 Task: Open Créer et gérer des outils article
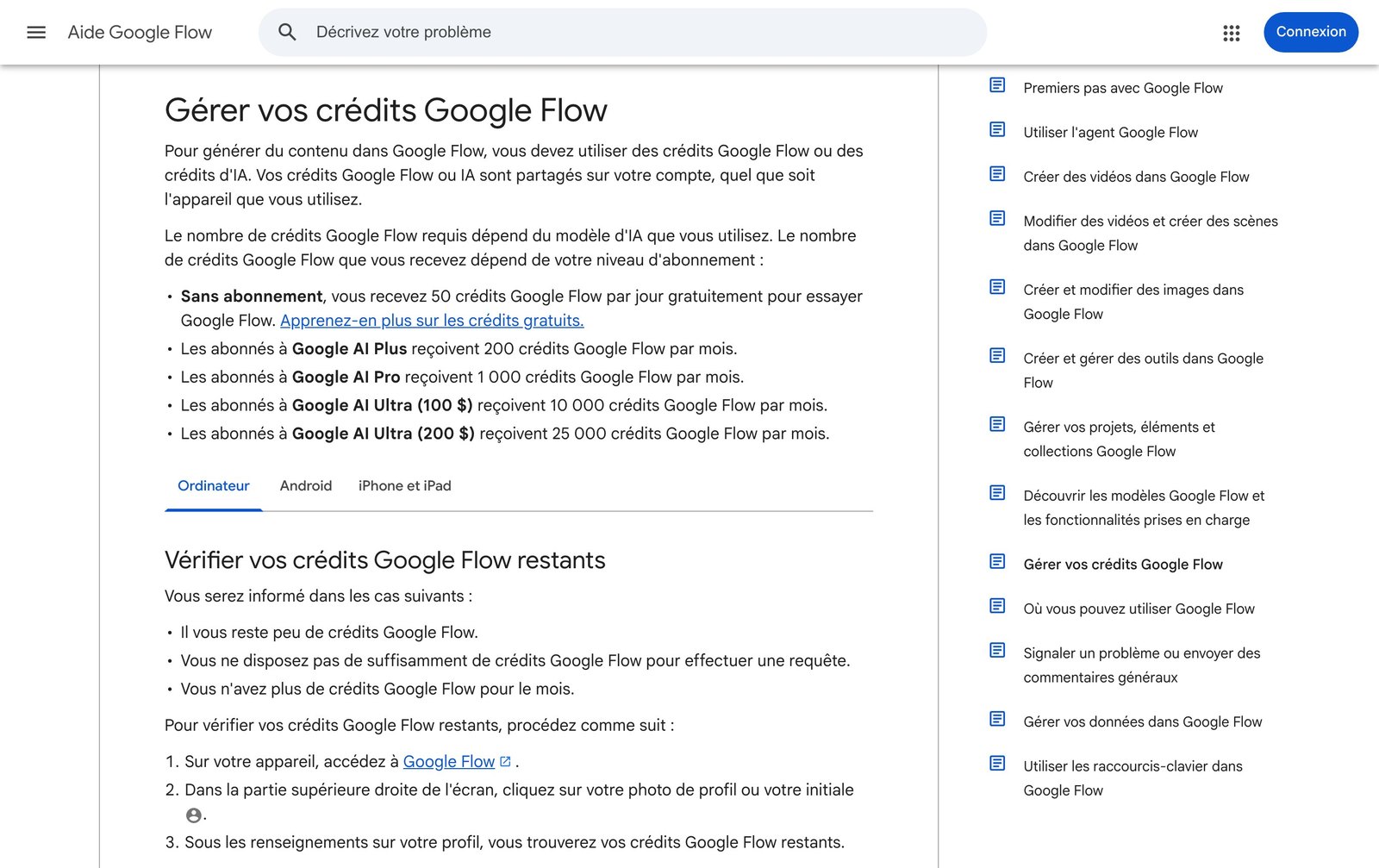coord(1144,371)
